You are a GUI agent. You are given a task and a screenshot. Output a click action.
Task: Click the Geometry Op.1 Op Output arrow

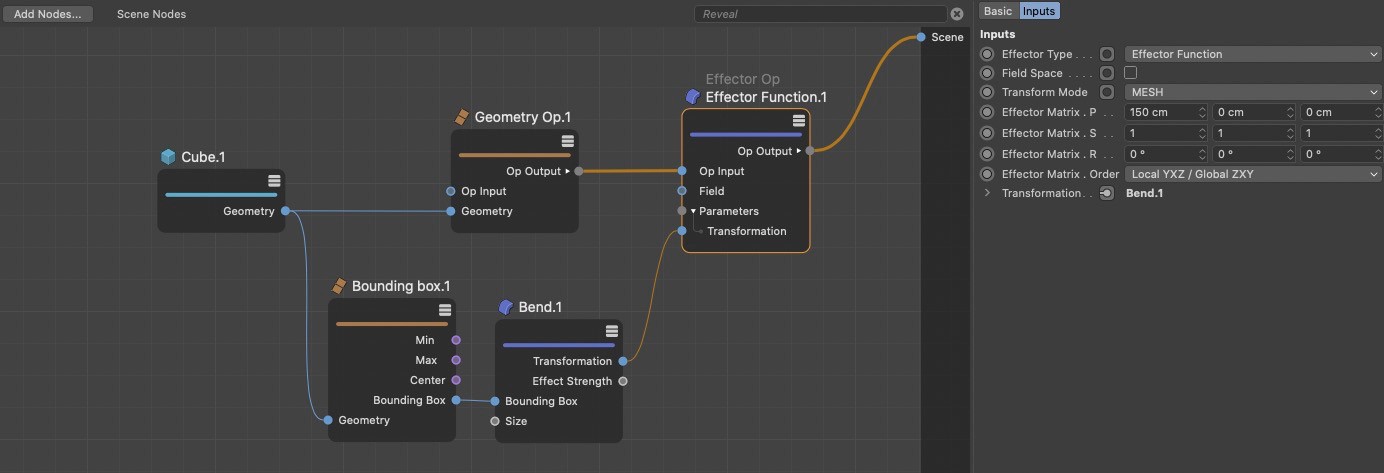coord(568,171)
